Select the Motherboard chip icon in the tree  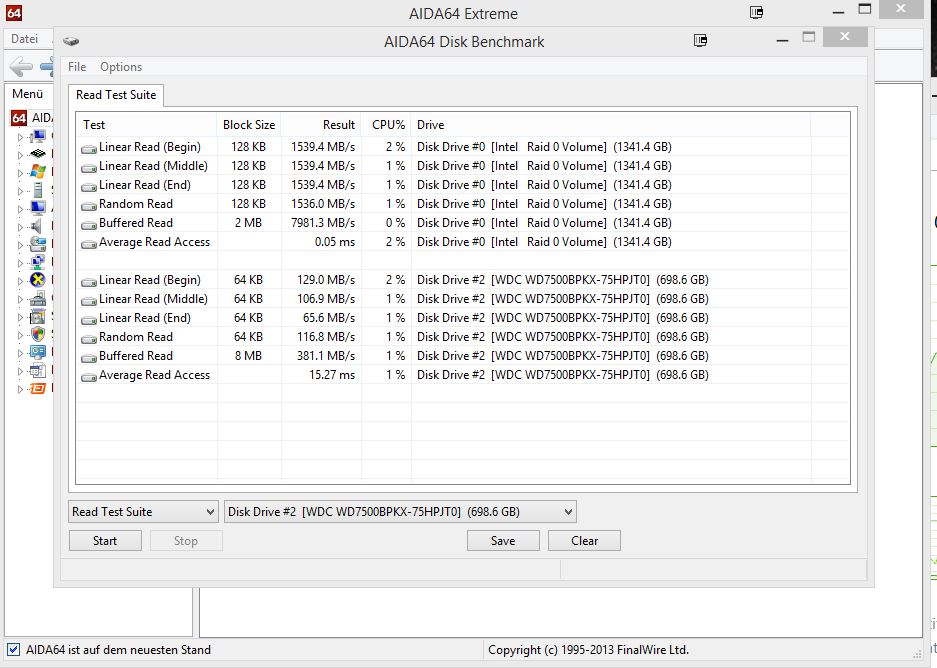coord(38,154)
